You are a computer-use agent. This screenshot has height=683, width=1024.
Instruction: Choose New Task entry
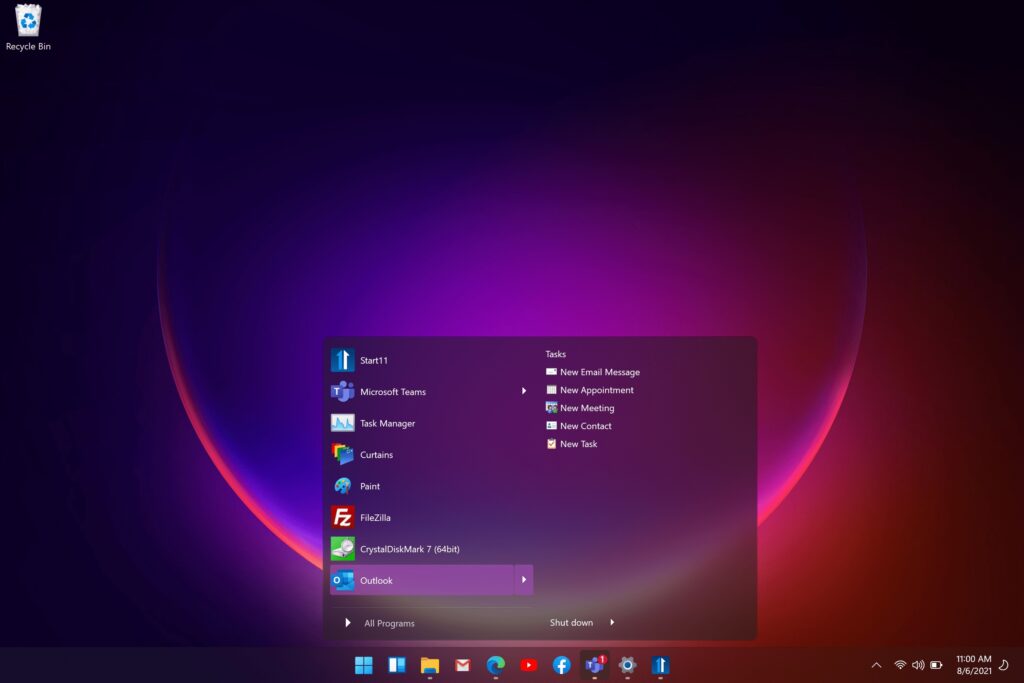[571, 443]
